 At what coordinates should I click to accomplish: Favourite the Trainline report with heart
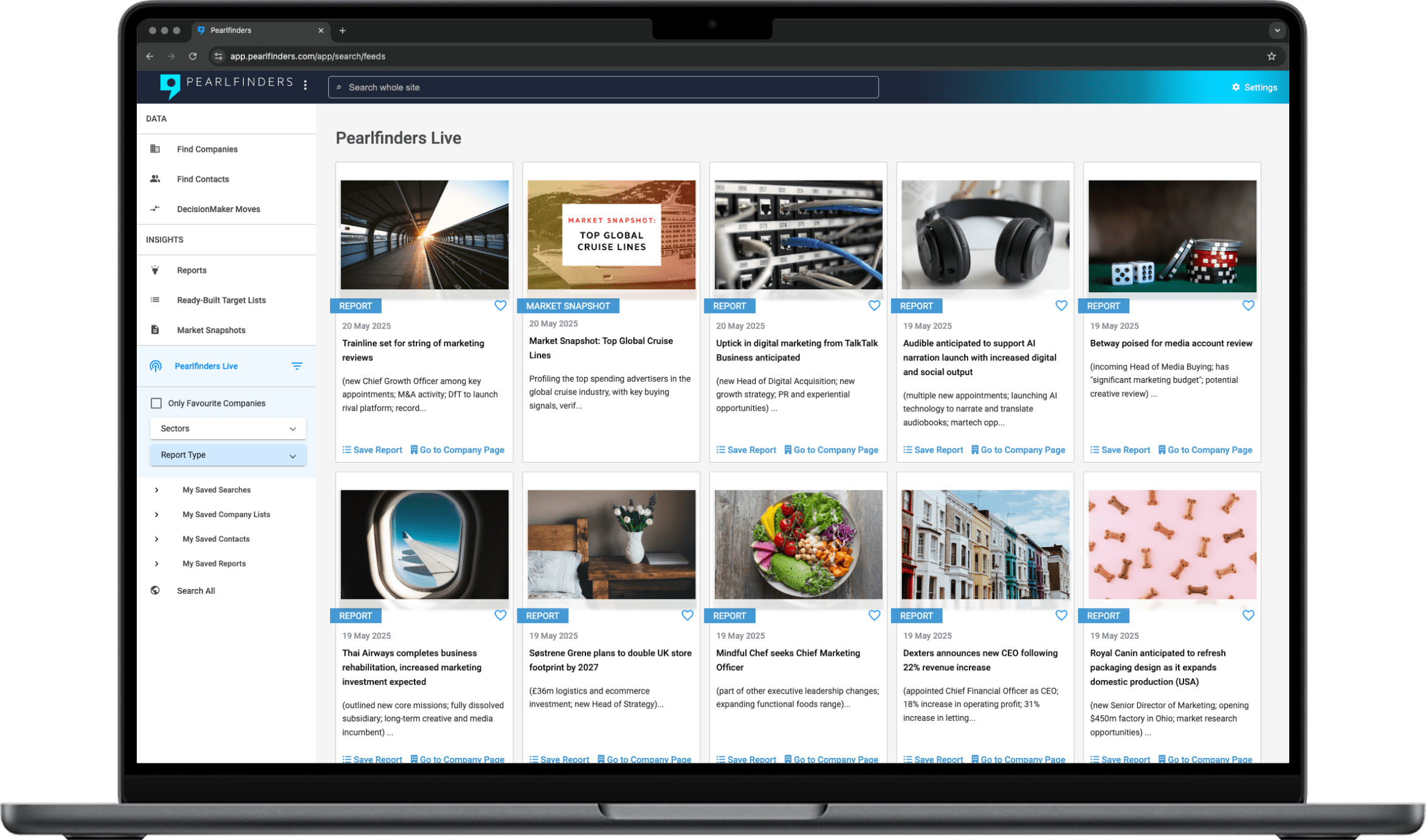pos(500,306)
